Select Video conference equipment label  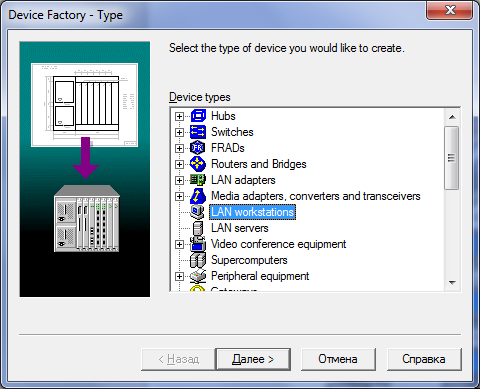pyautogui.click(x=279, y=244)
